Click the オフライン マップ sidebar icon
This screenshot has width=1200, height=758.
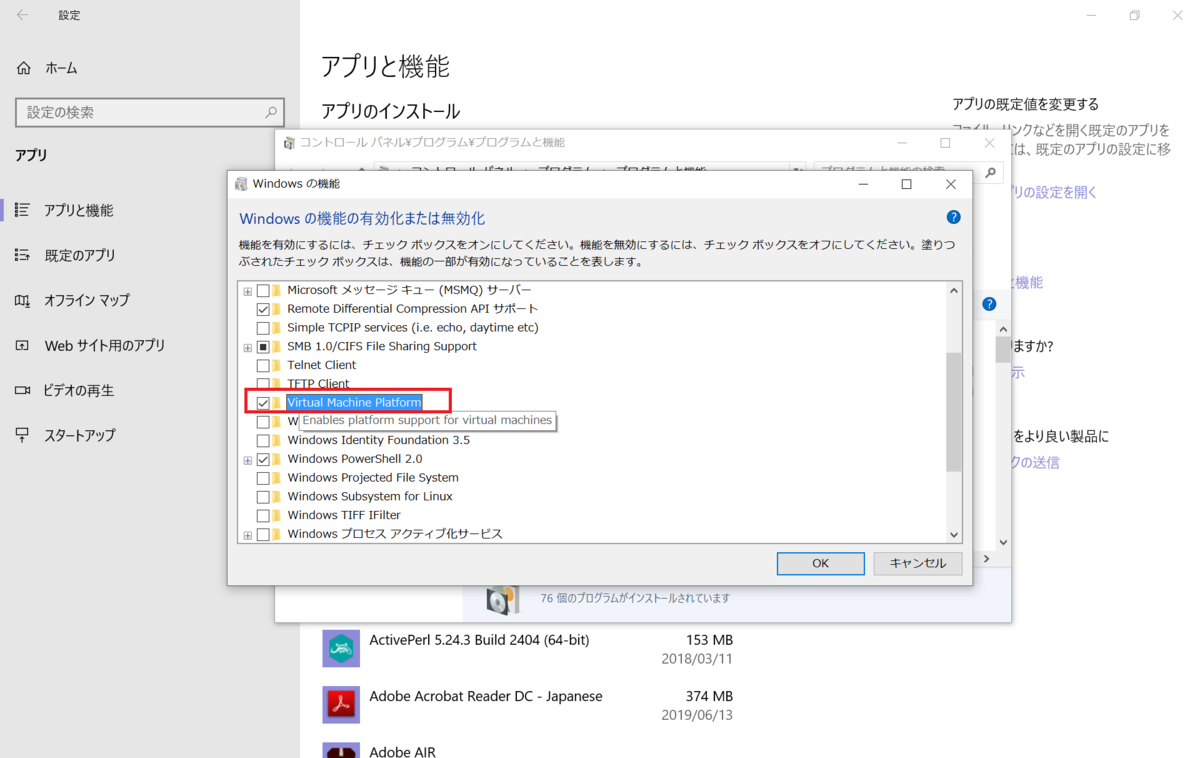[x=22, y=300]
